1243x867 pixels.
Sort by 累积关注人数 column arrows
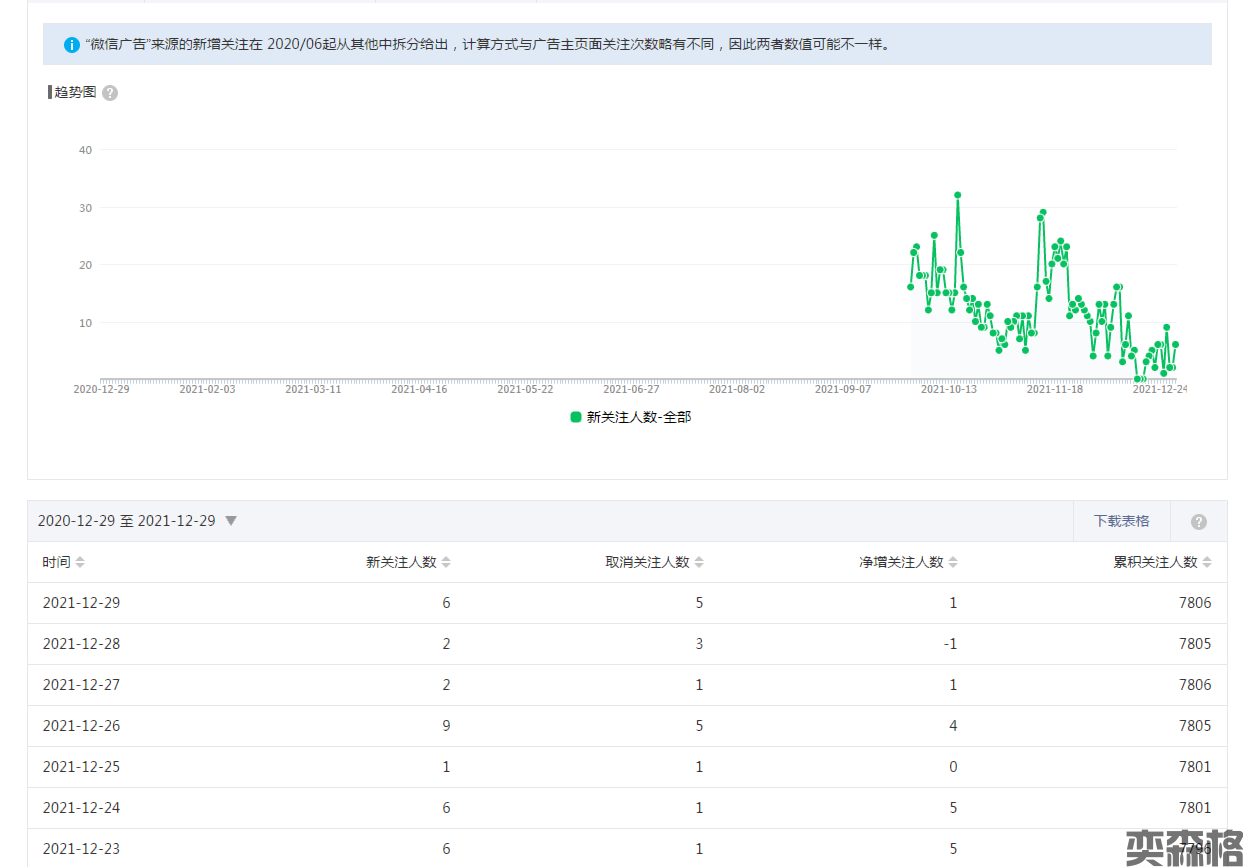(1207, 563)
